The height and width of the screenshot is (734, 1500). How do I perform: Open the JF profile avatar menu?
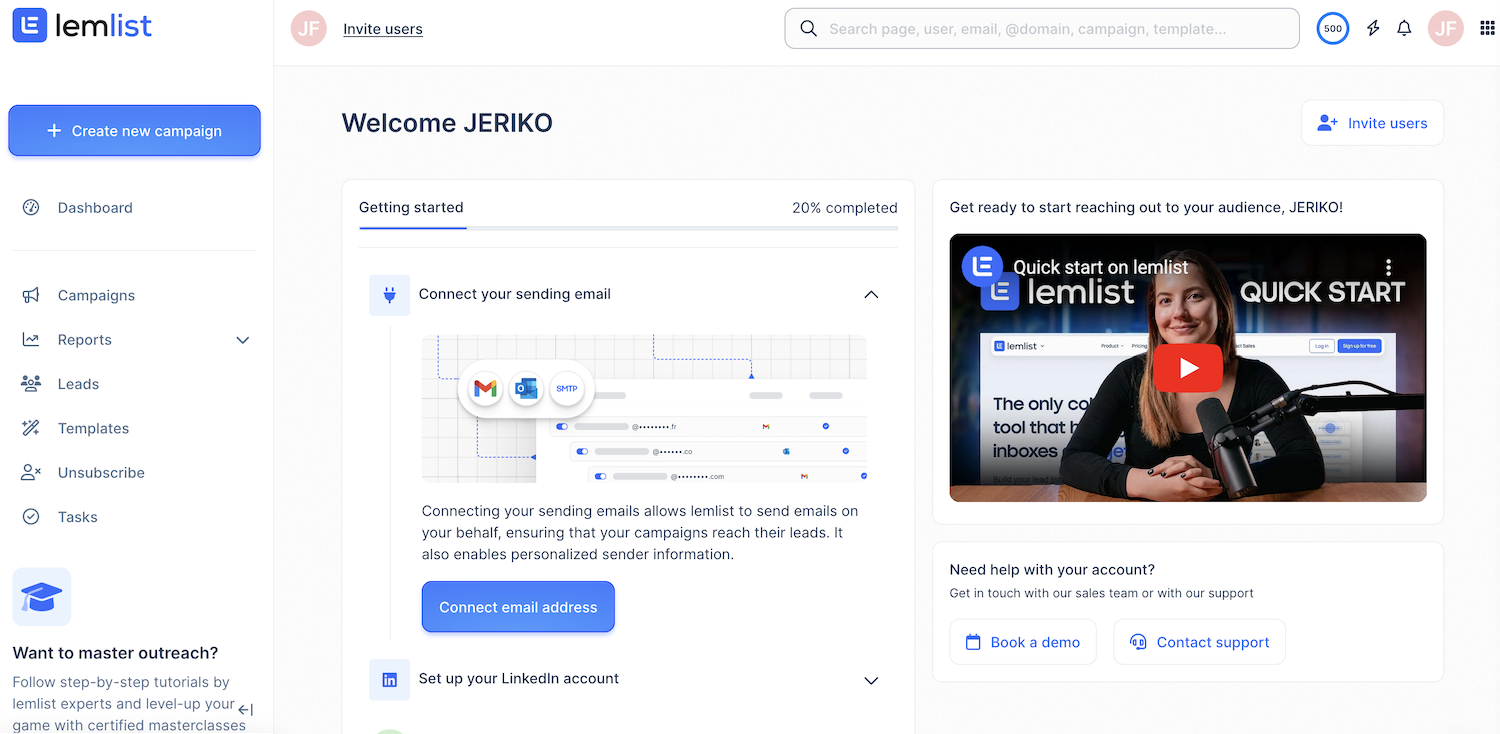(x=1446, y=29)
